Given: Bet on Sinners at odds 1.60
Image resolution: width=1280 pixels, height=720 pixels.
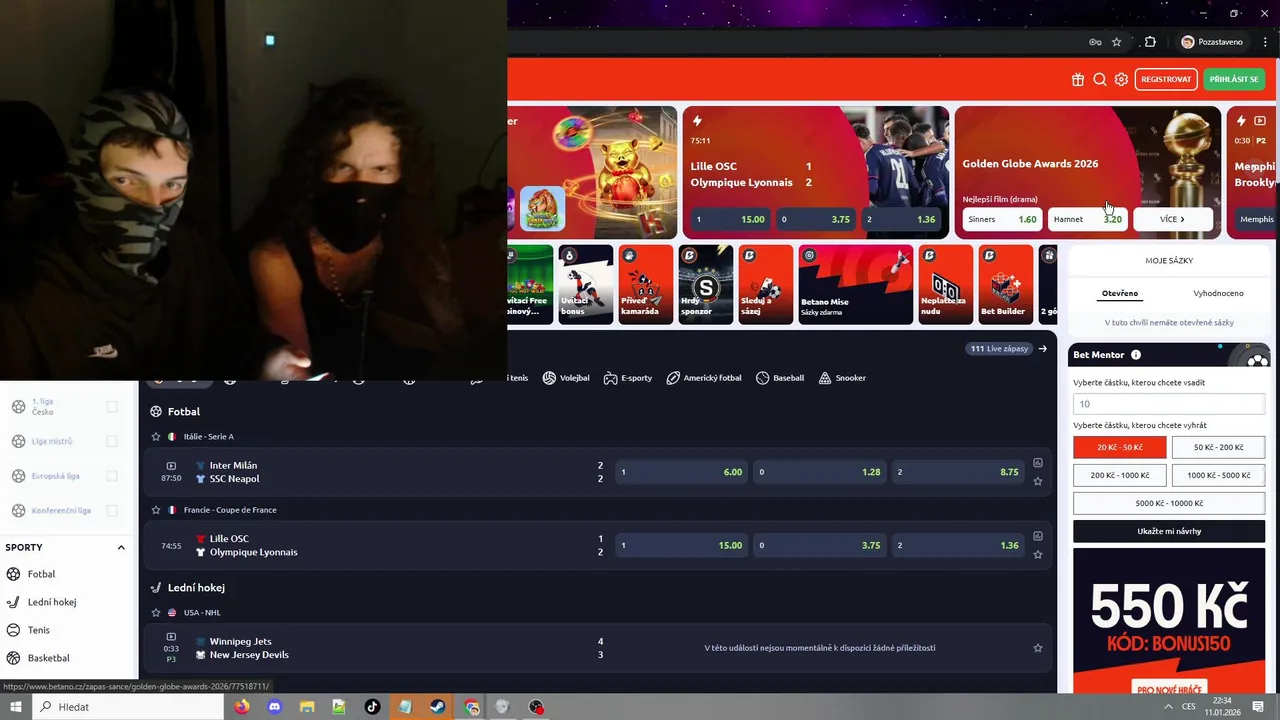Looking at the screenshot, I should coord(1002,219).
